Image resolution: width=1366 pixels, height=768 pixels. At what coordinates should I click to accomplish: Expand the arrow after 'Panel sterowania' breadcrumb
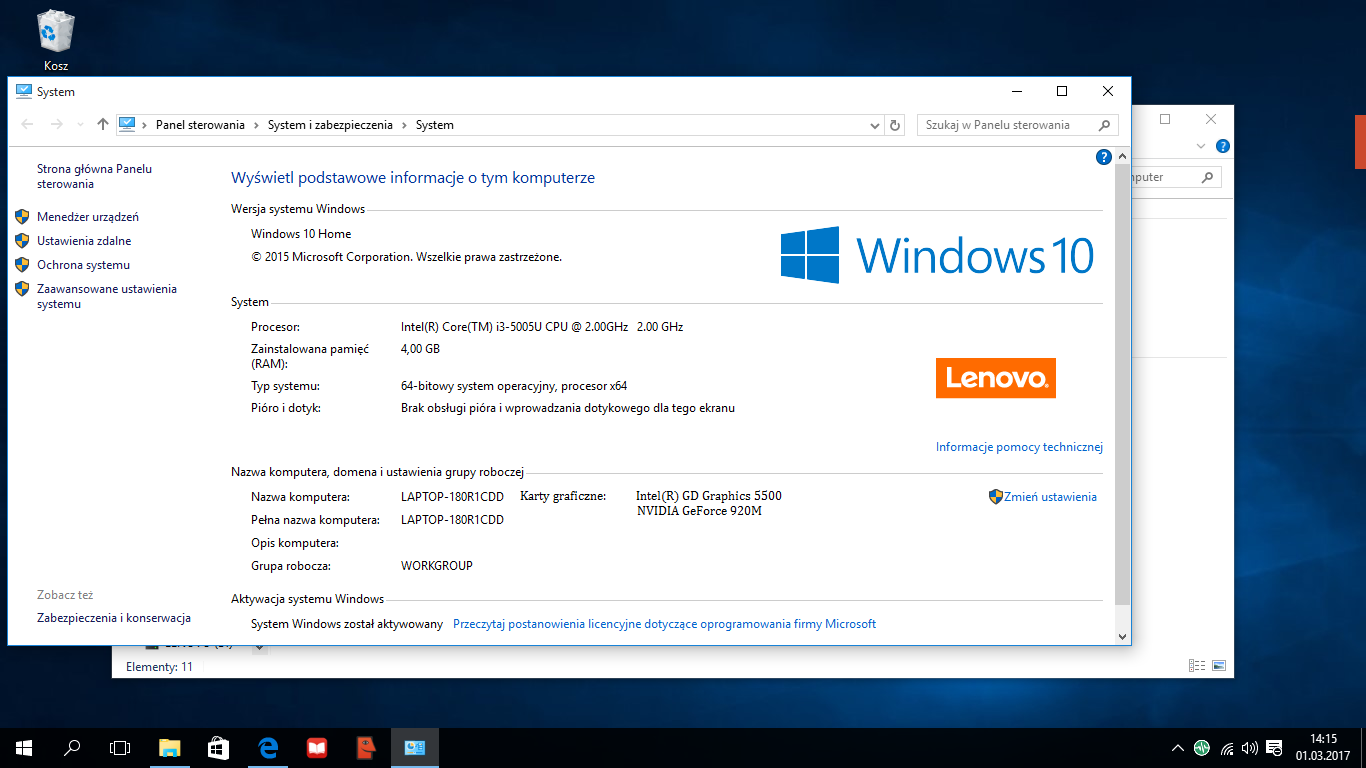(x=256, y=125)
